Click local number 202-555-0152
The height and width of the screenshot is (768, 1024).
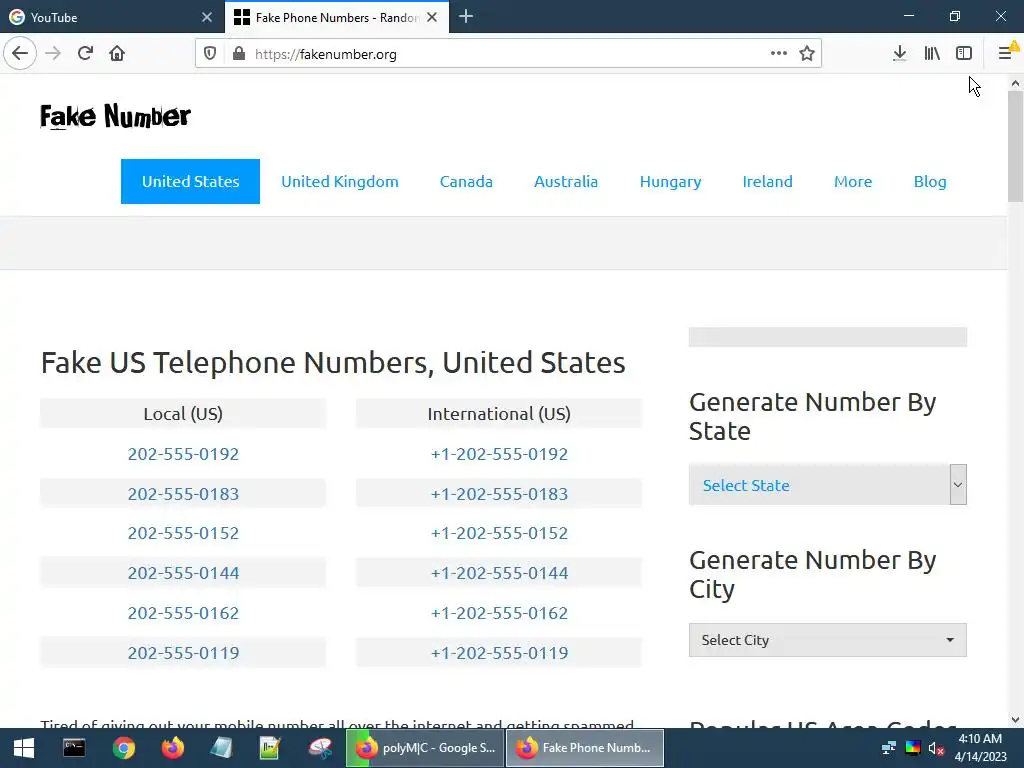pyautogui.click(x=184, y=533)
